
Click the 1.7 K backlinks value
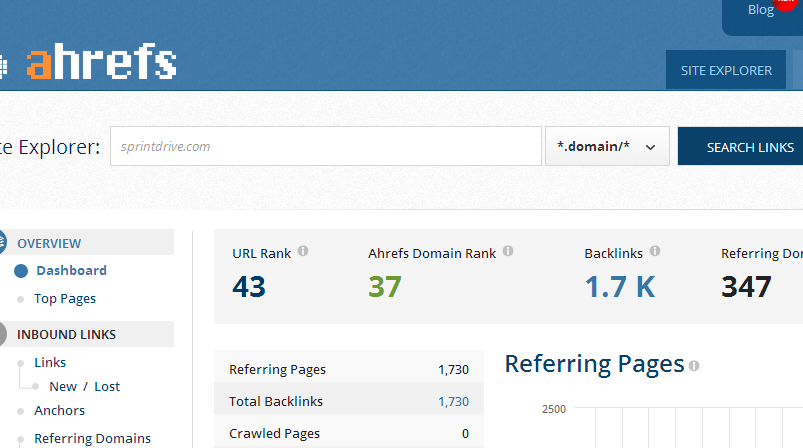(x=620, y=287)
